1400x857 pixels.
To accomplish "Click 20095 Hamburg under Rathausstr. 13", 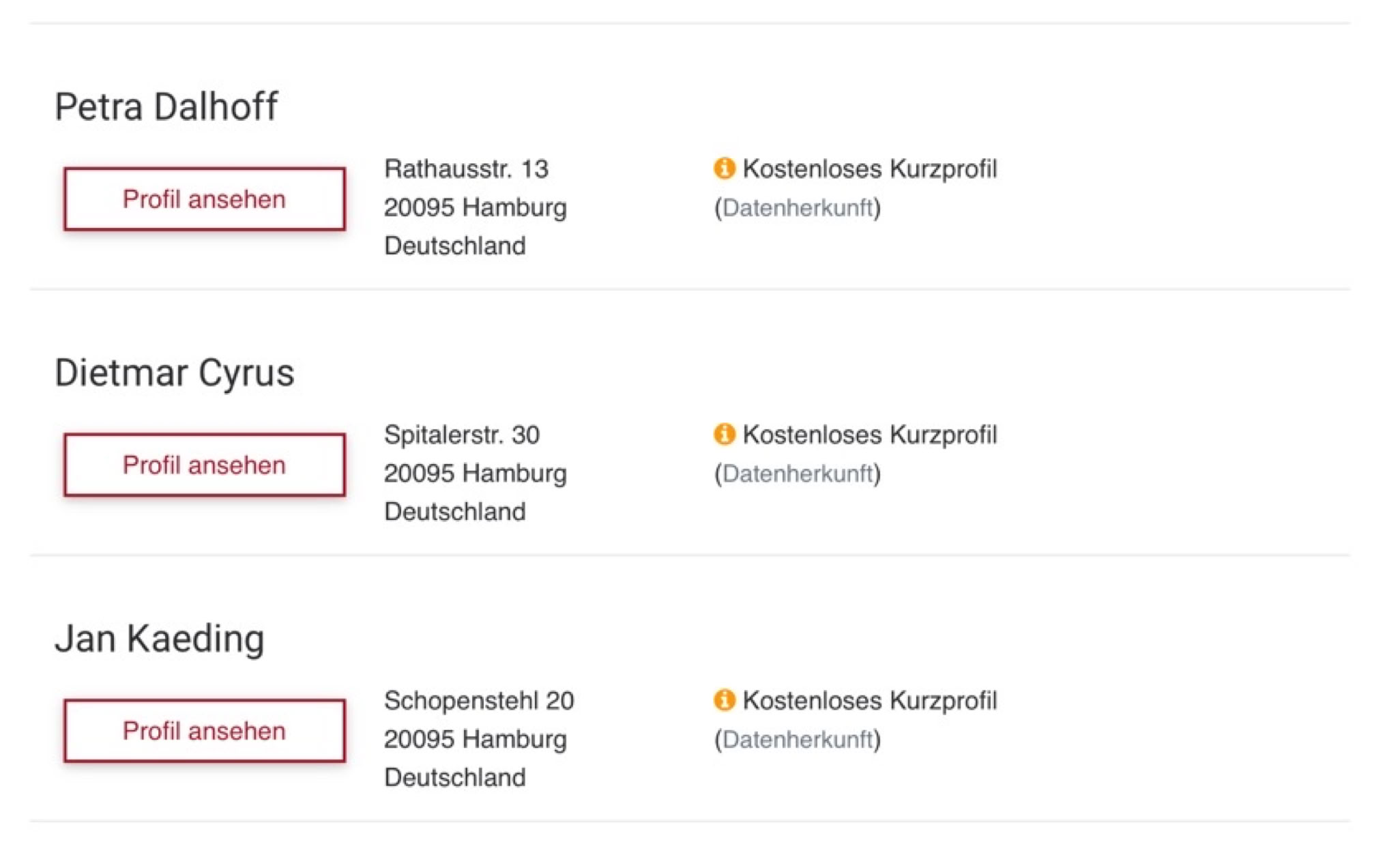I will pos(475,207).
